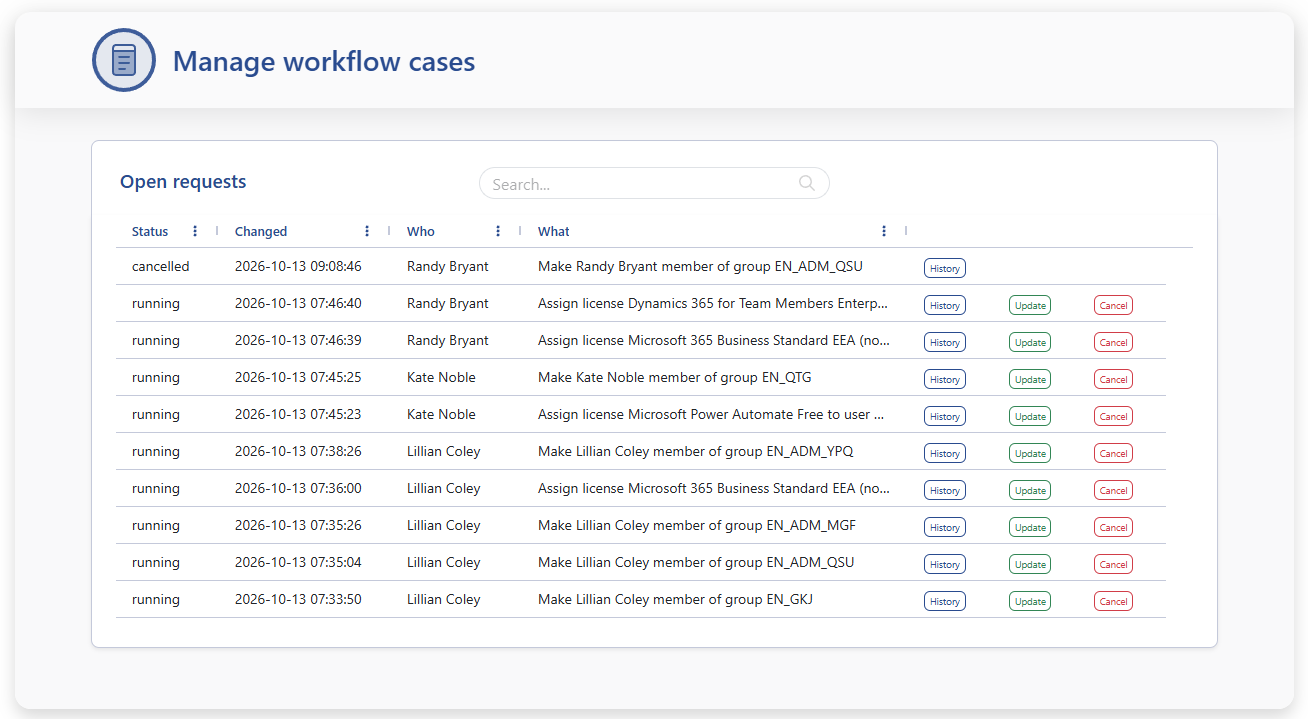Click timestamp 2026-10-13 07:36:00

click(298, 488)
